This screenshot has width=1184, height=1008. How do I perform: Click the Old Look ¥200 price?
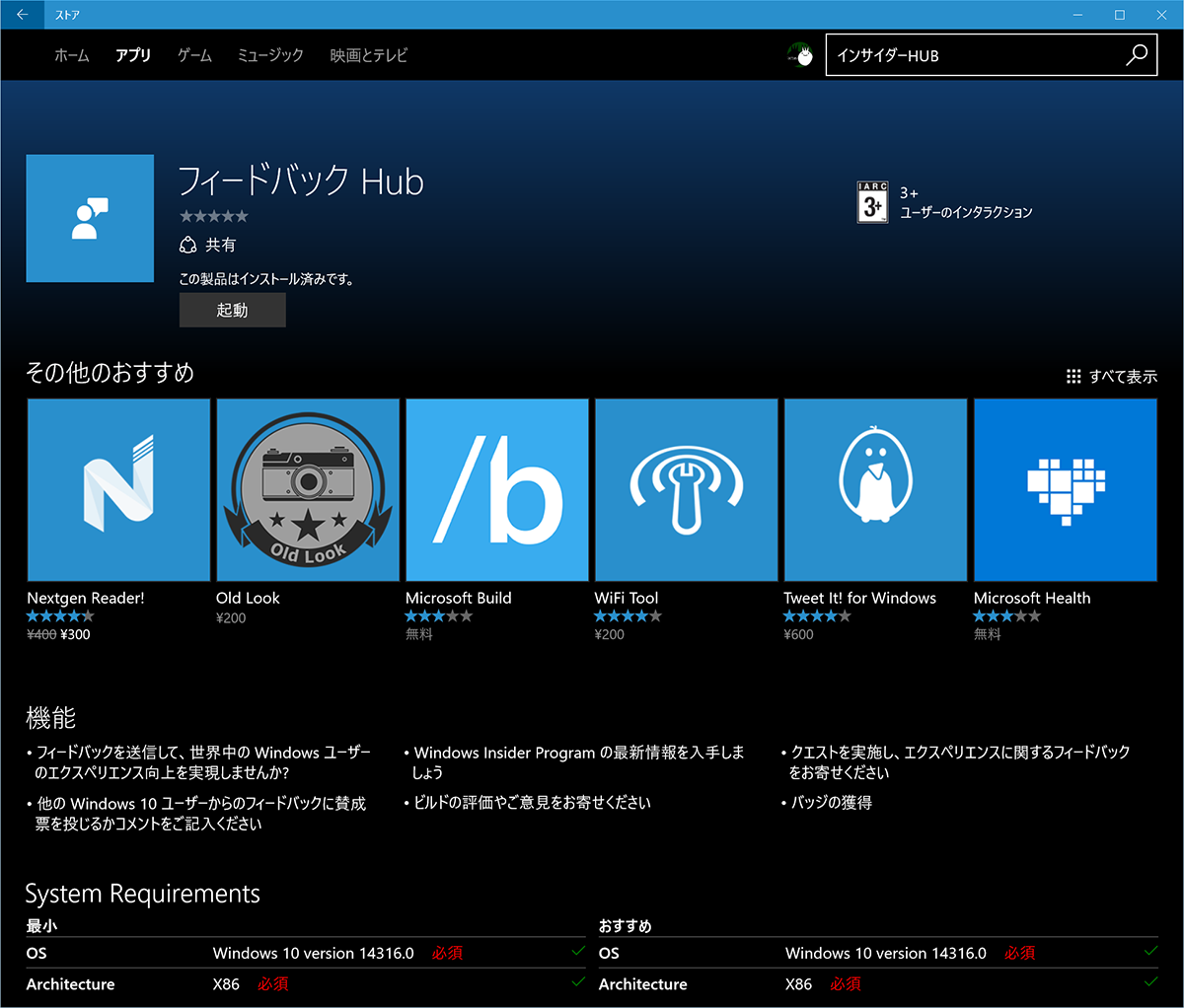click(231, 618)
